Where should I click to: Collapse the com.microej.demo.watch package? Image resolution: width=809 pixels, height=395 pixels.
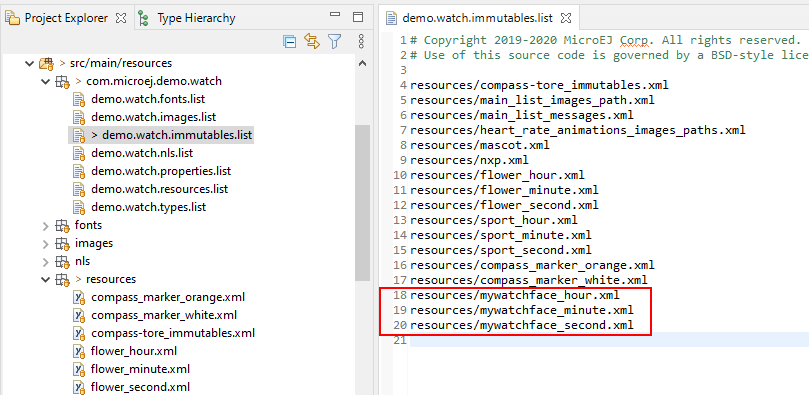click(x=45, y=81)
